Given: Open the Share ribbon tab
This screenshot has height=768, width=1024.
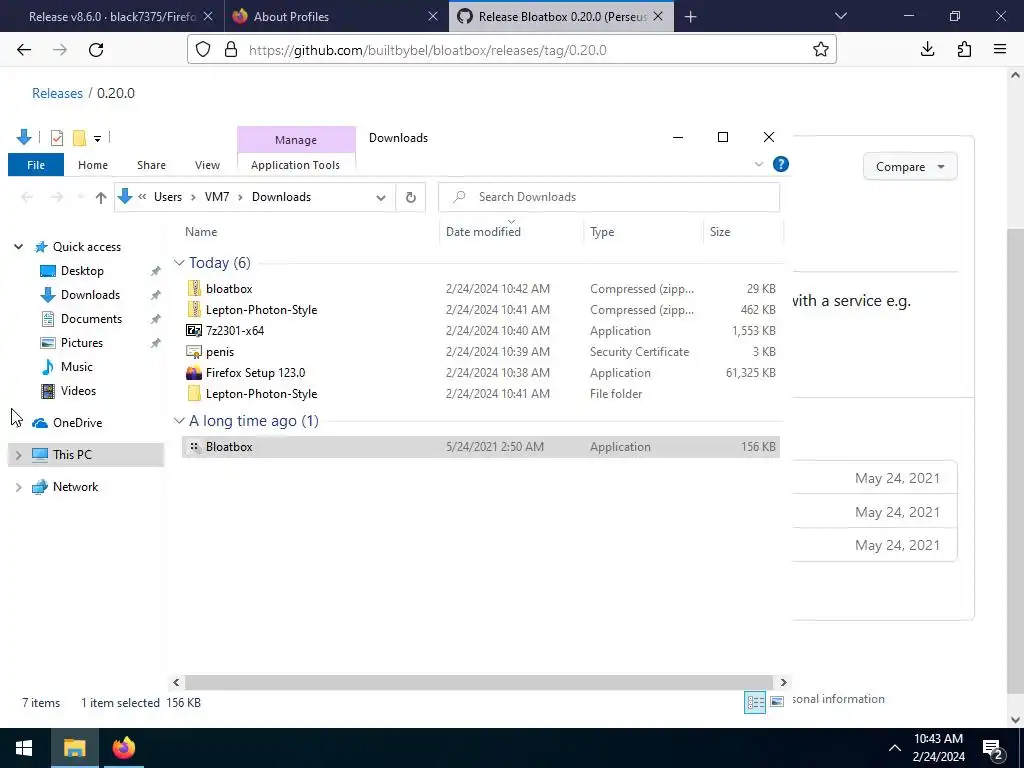Looking at the screenshot, I should pyautogui.click(x=151, y=165).
